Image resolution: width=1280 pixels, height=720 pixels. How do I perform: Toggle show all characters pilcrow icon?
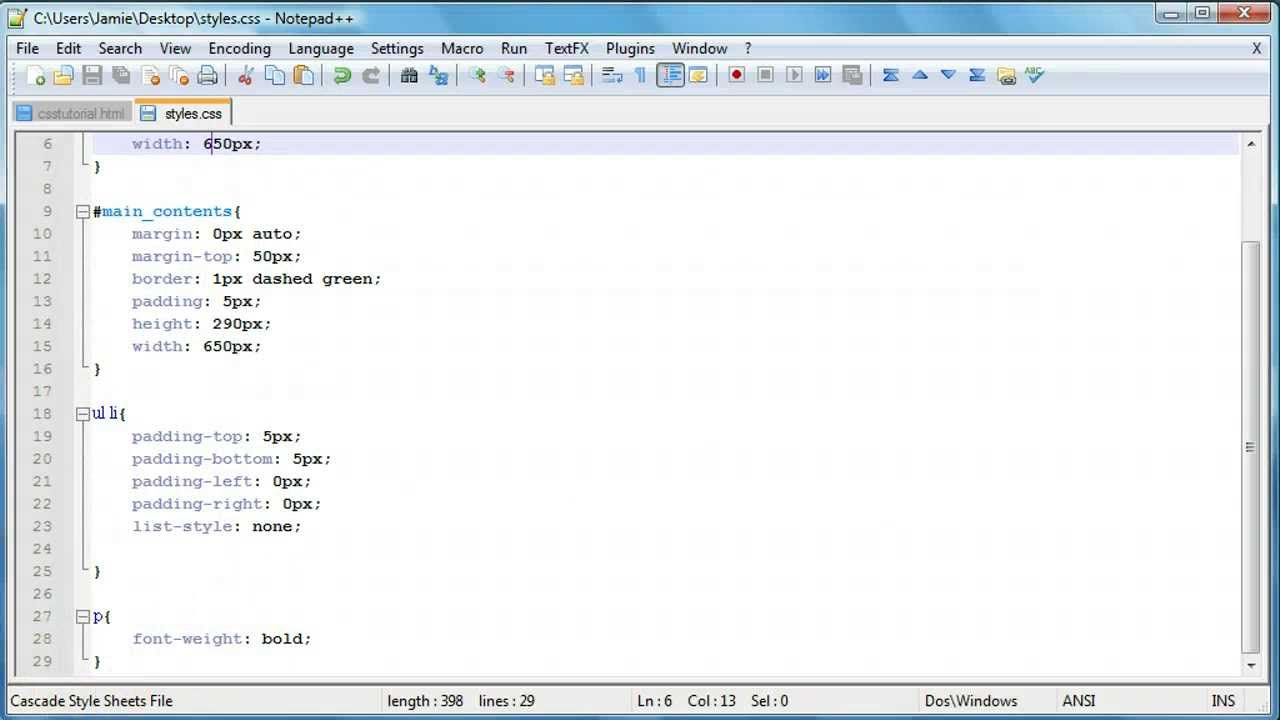coord(641,76)
